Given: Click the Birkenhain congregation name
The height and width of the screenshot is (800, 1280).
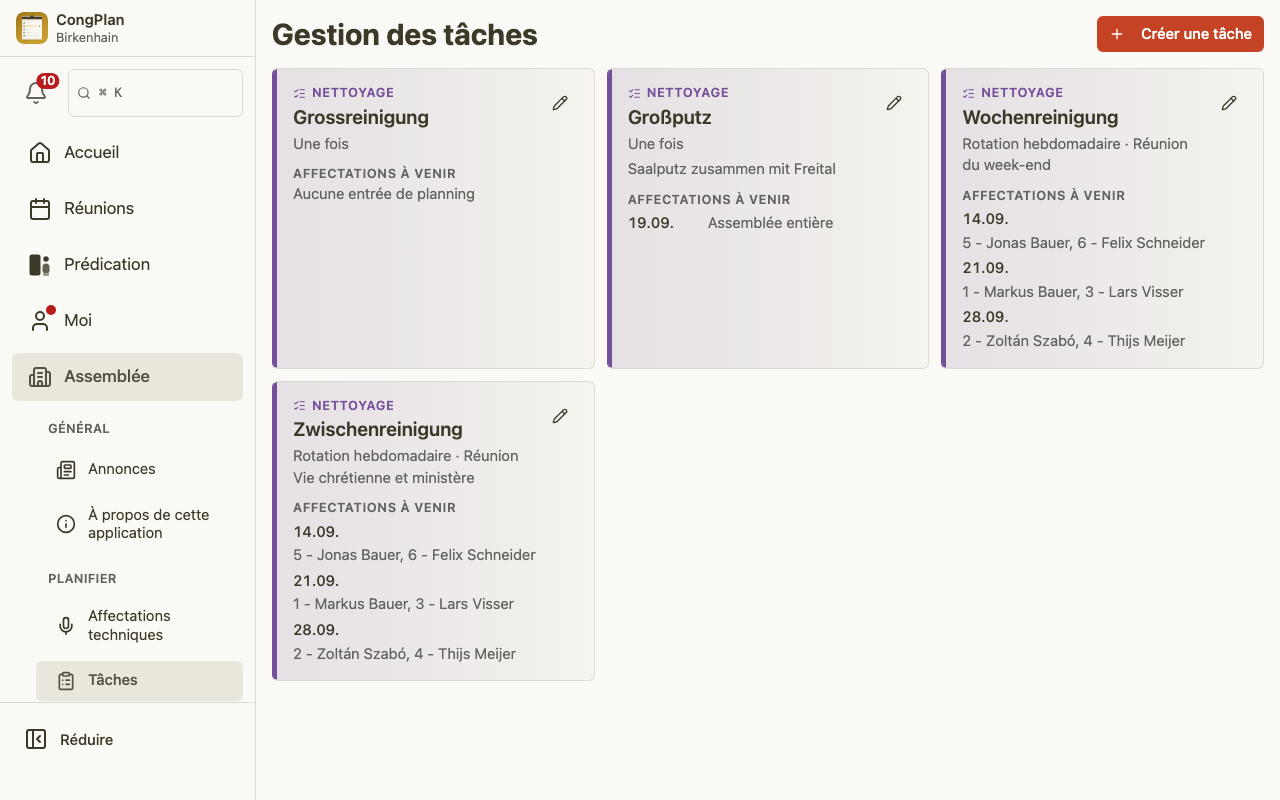Looking at the screenshot, I should (87, 38).
